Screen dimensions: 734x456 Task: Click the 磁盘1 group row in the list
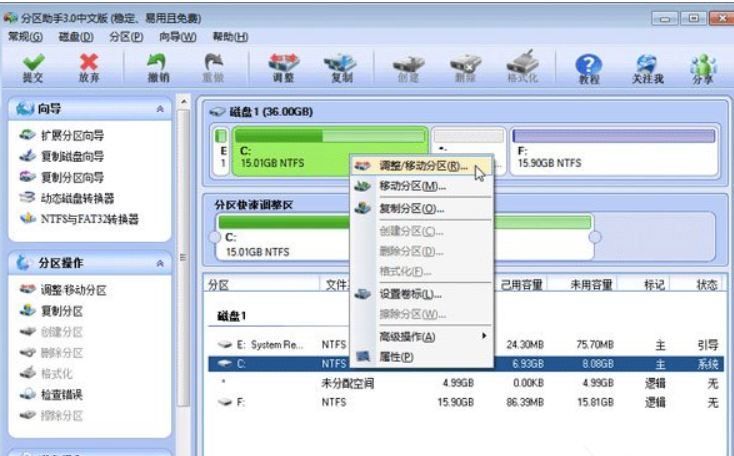coord(232,316)
